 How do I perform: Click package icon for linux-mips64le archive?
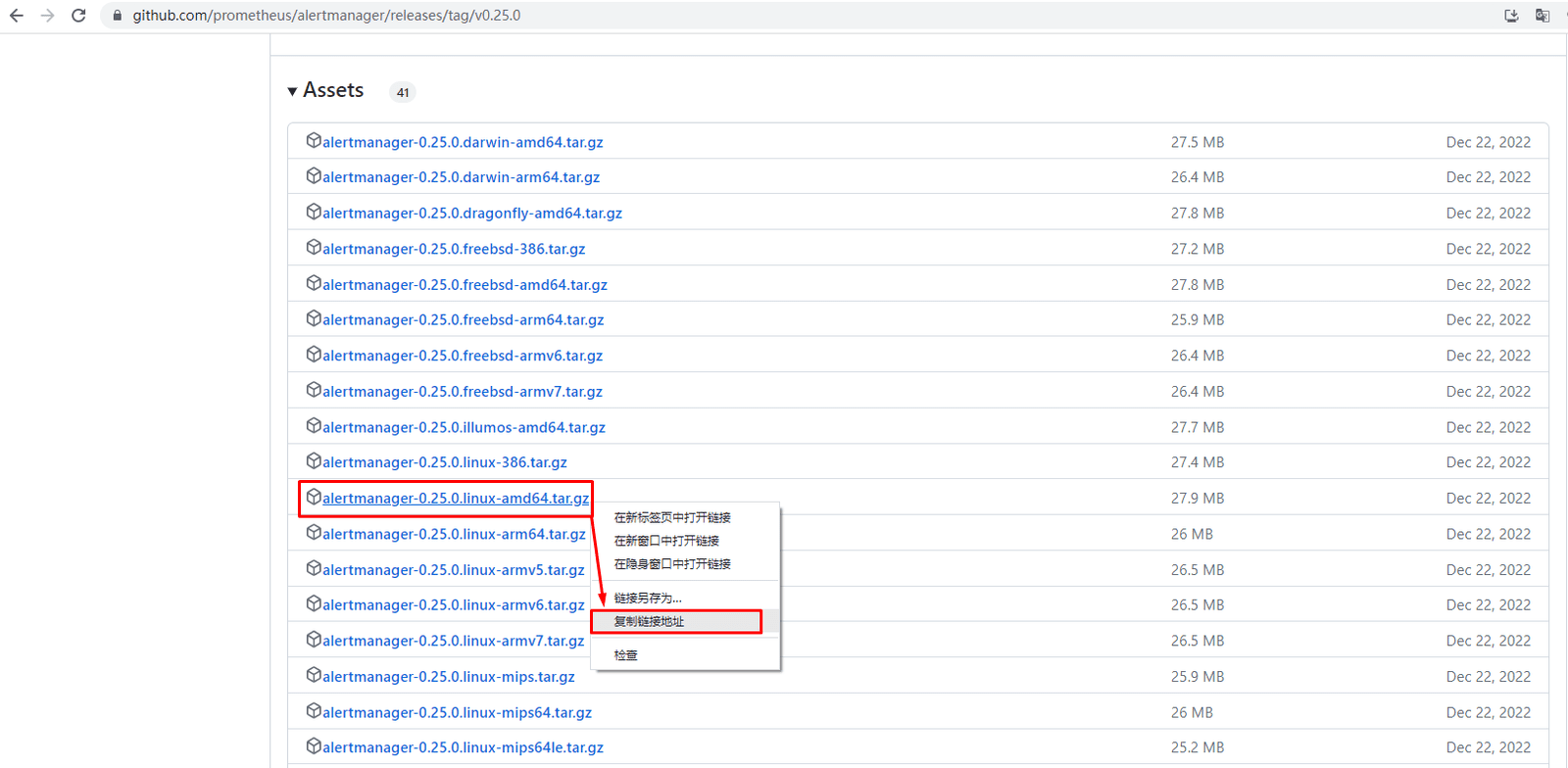point(314,746)
